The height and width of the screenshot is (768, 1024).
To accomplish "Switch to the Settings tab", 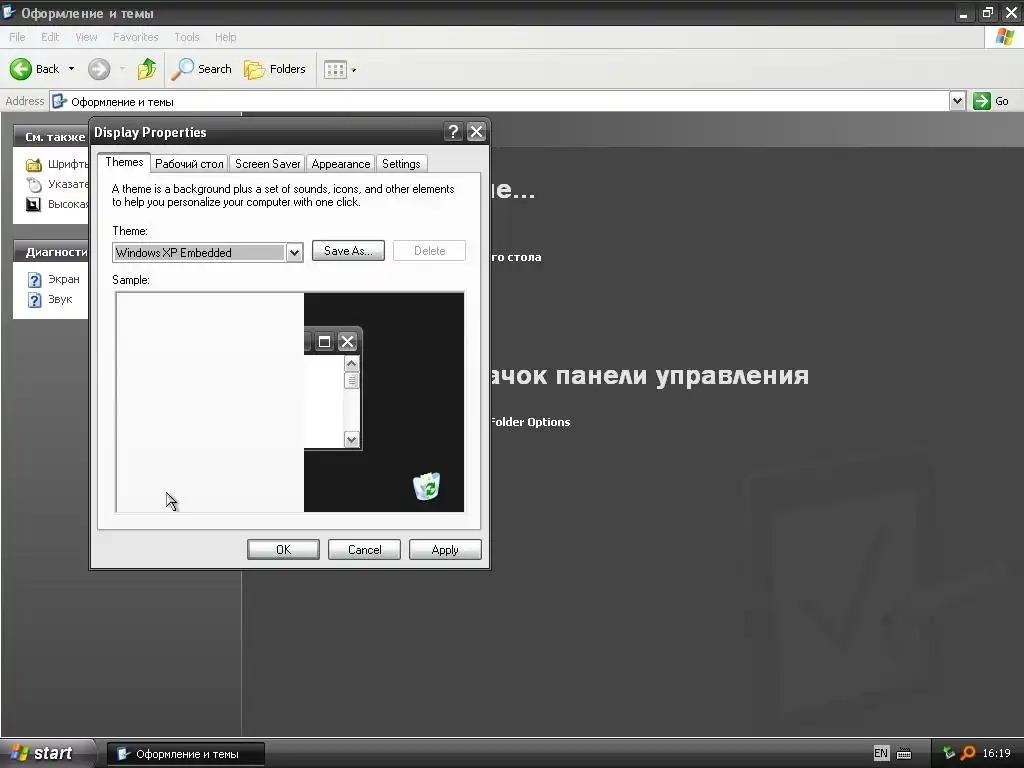I will pyautogui.click(x=401, y=164).
